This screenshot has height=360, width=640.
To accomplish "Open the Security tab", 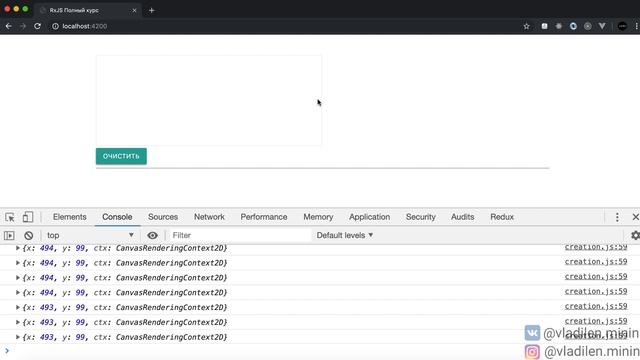I will coord(420,217).
